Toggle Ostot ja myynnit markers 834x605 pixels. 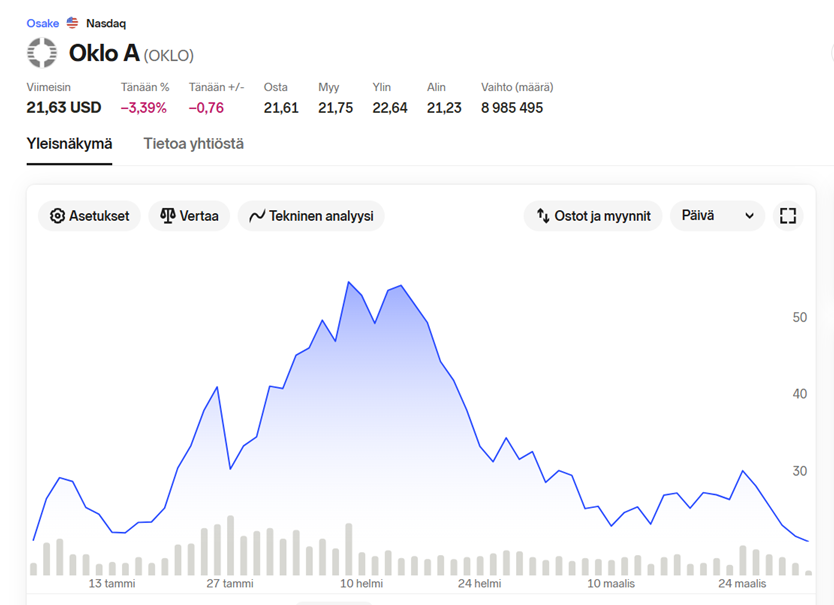[x=593, y=216]
